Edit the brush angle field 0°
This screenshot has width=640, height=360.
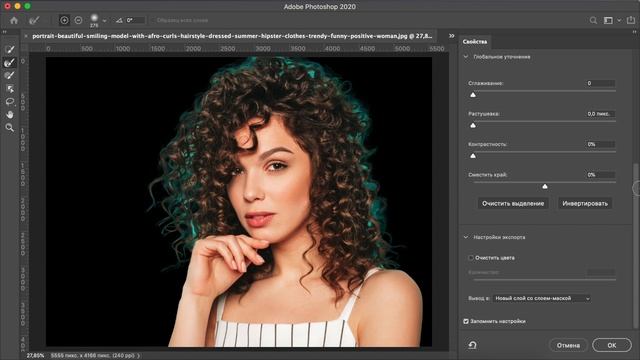pyautogui.click(x=135, y=20)
